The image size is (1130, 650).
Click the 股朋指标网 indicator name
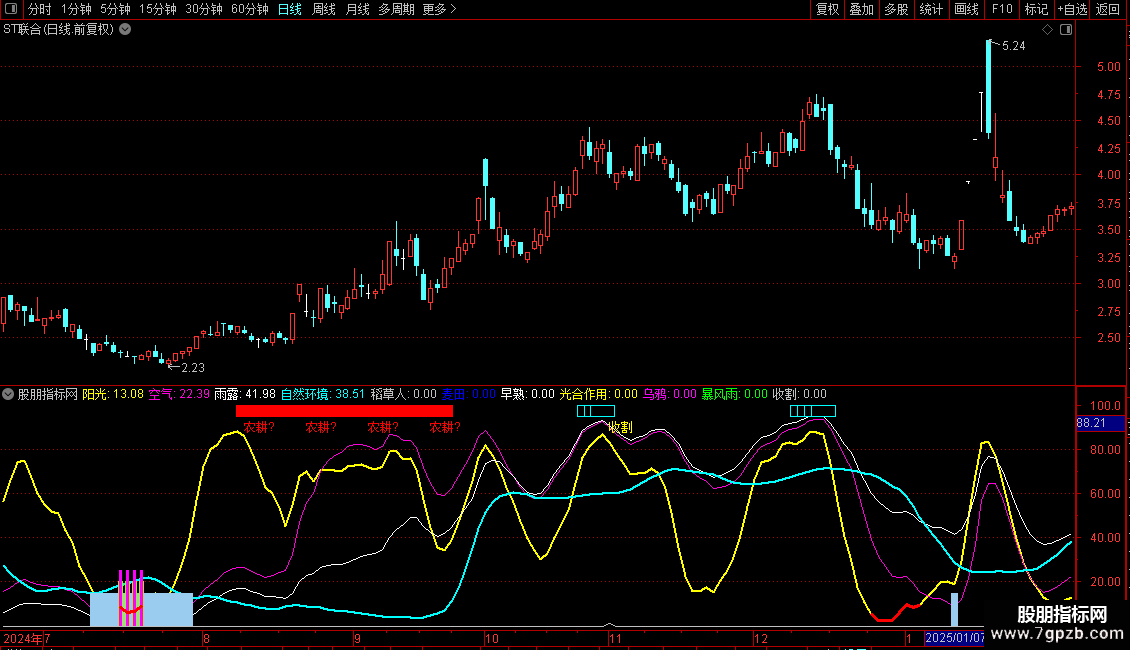tap(48, 394)
